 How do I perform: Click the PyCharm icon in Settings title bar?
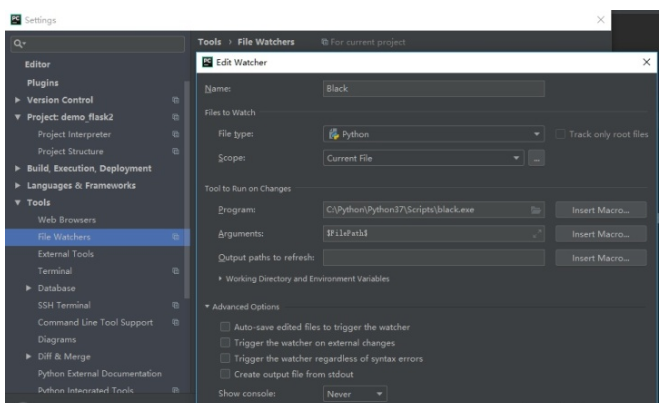tap(16, 20)
